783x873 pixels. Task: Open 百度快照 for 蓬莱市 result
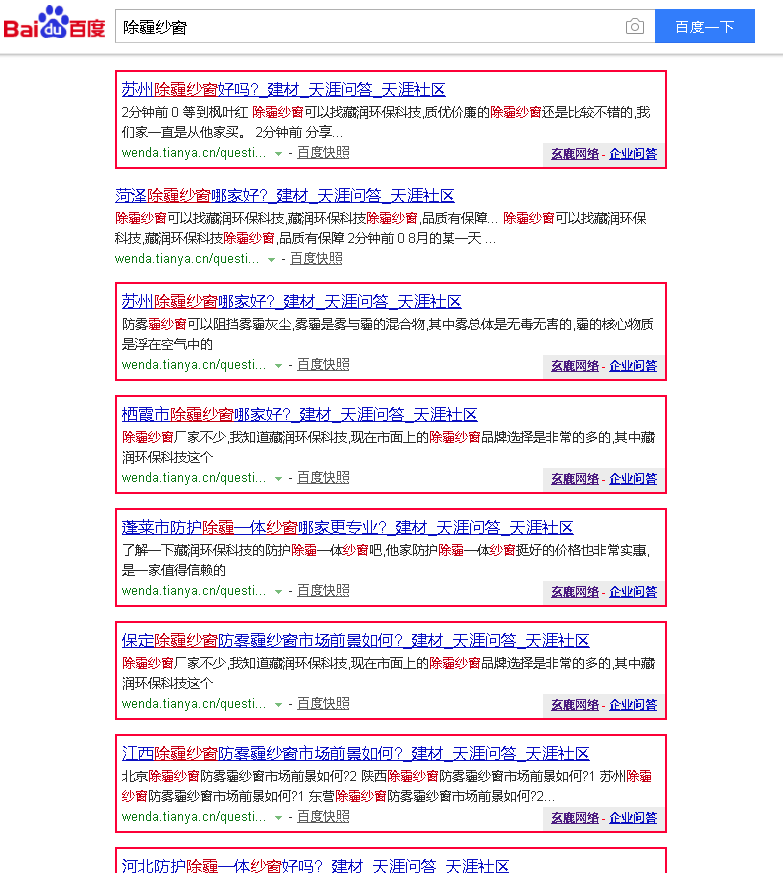point(323,591)
